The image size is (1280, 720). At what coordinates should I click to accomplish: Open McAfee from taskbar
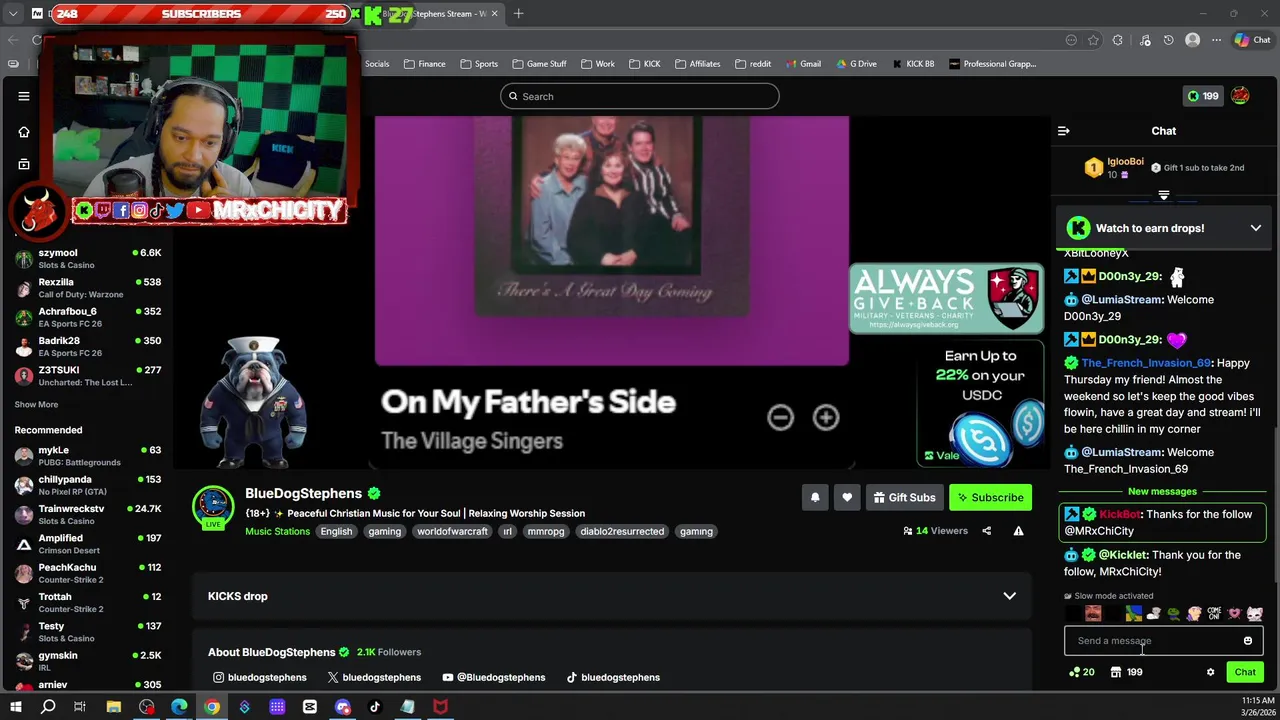[440, 707]
